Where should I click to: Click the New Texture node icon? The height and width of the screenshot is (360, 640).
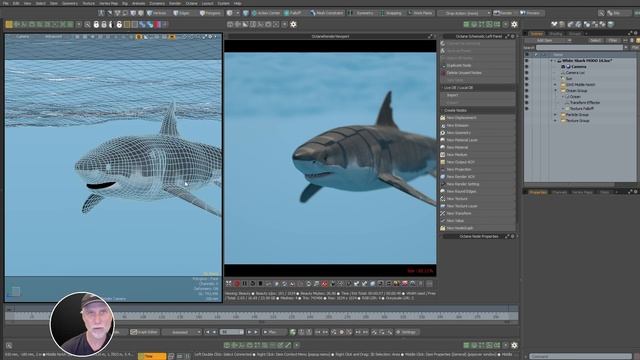pyautogui.click(x=443, y=199)
